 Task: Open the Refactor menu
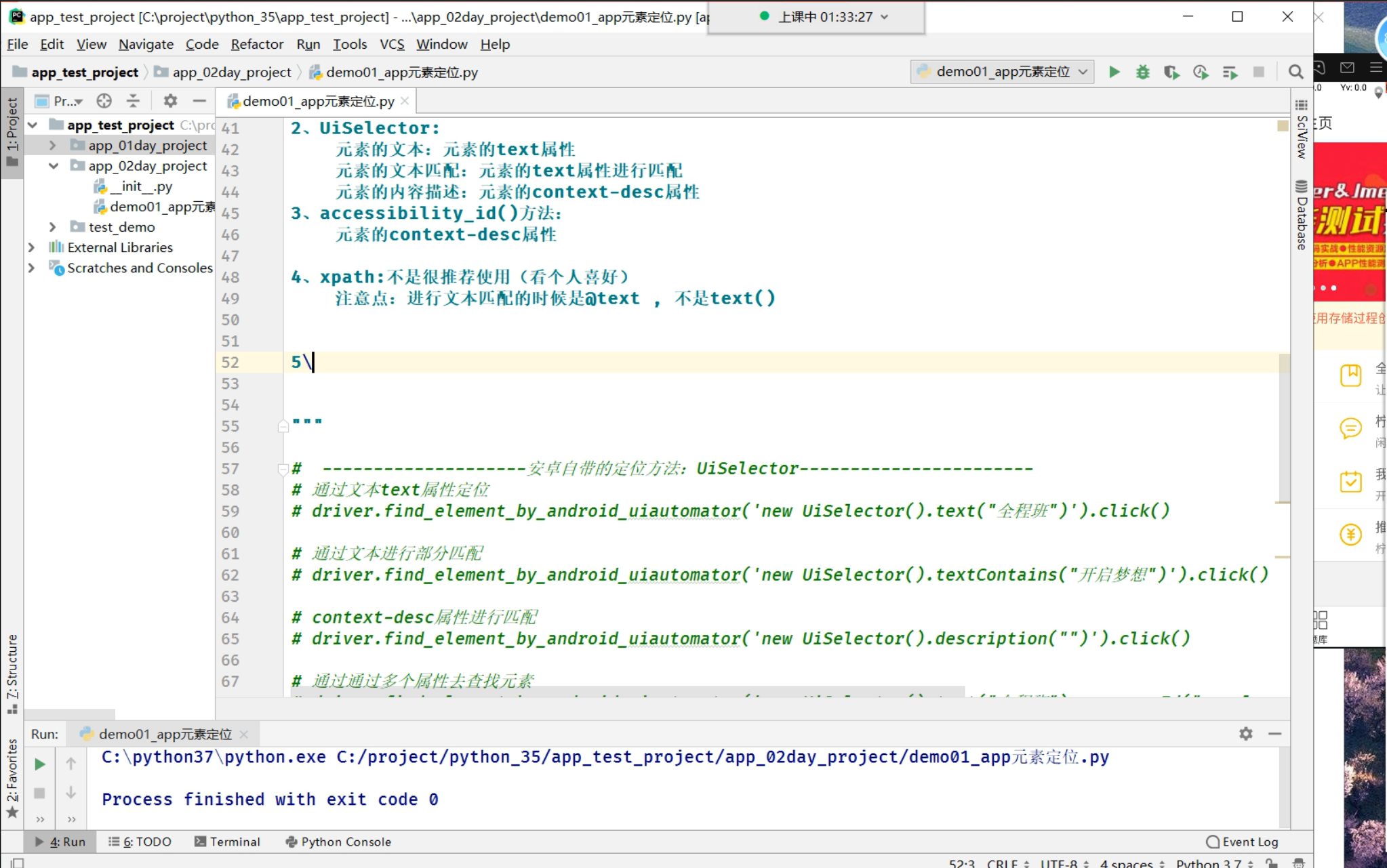[x=257, y=44]
